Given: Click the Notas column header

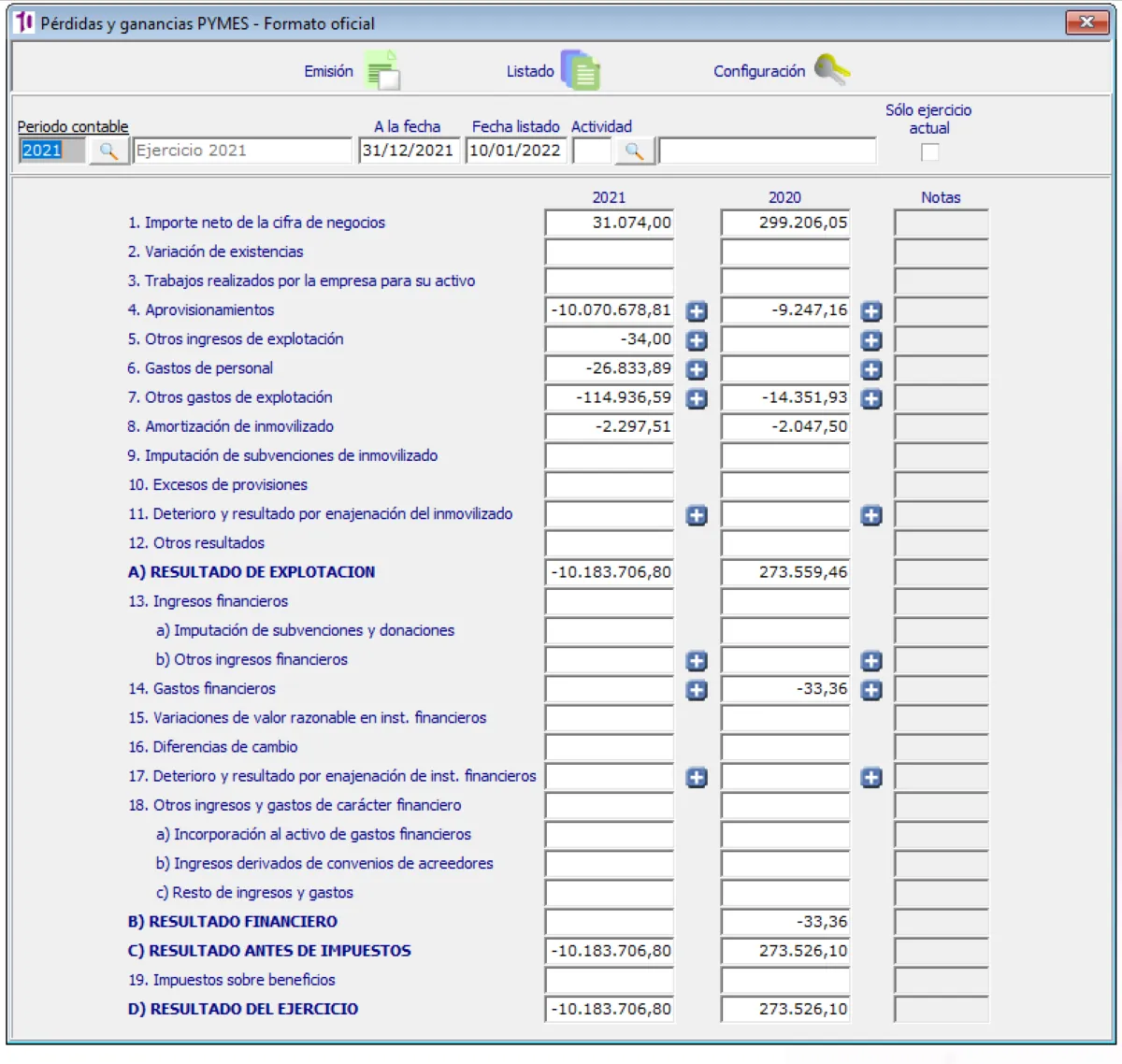Looking at the screenshot, I should point(941,197).
